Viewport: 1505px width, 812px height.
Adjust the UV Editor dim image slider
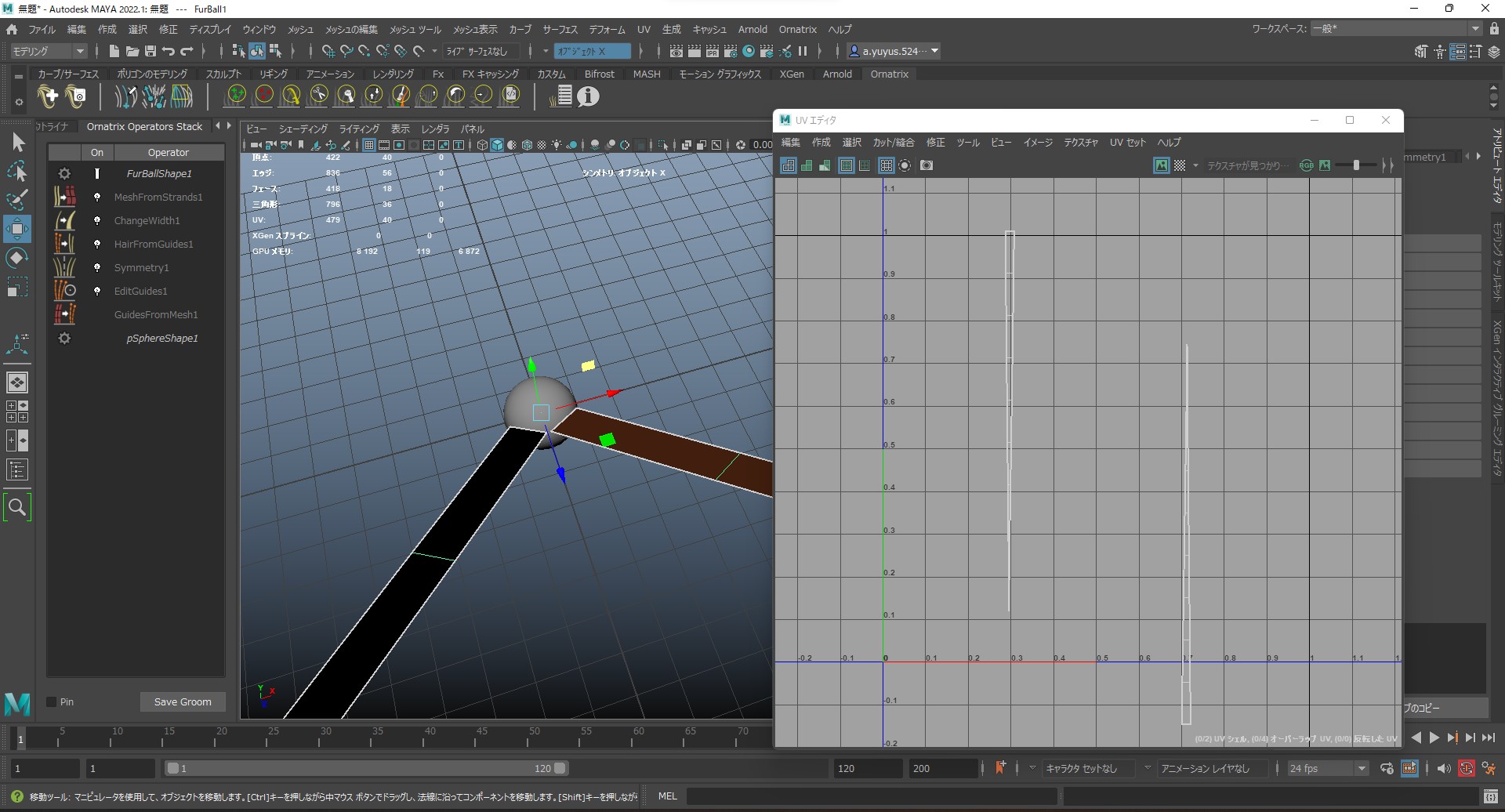point(1356,165)
